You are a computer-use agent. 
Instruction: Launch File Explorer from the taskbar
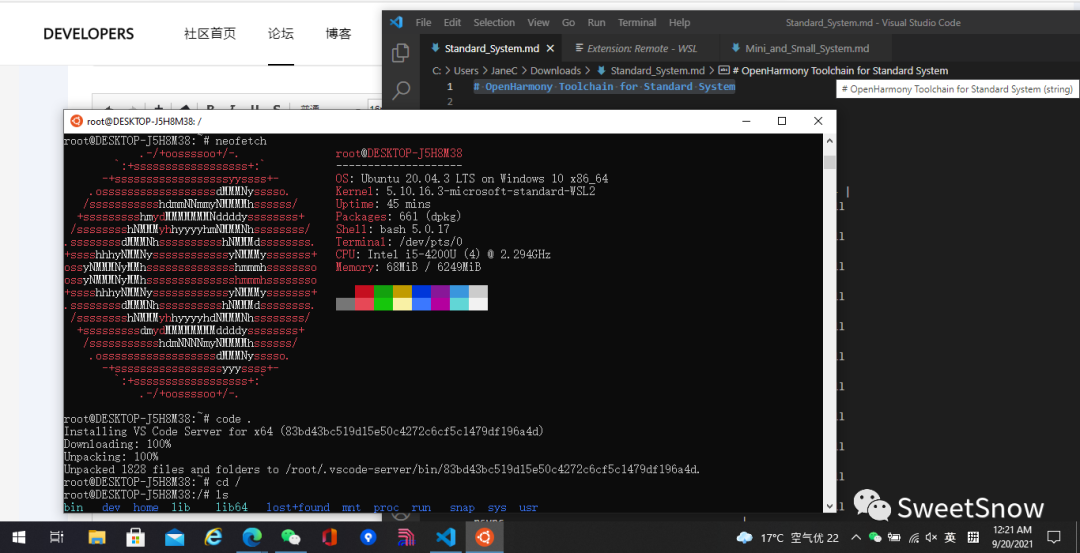tap(97, 537)
